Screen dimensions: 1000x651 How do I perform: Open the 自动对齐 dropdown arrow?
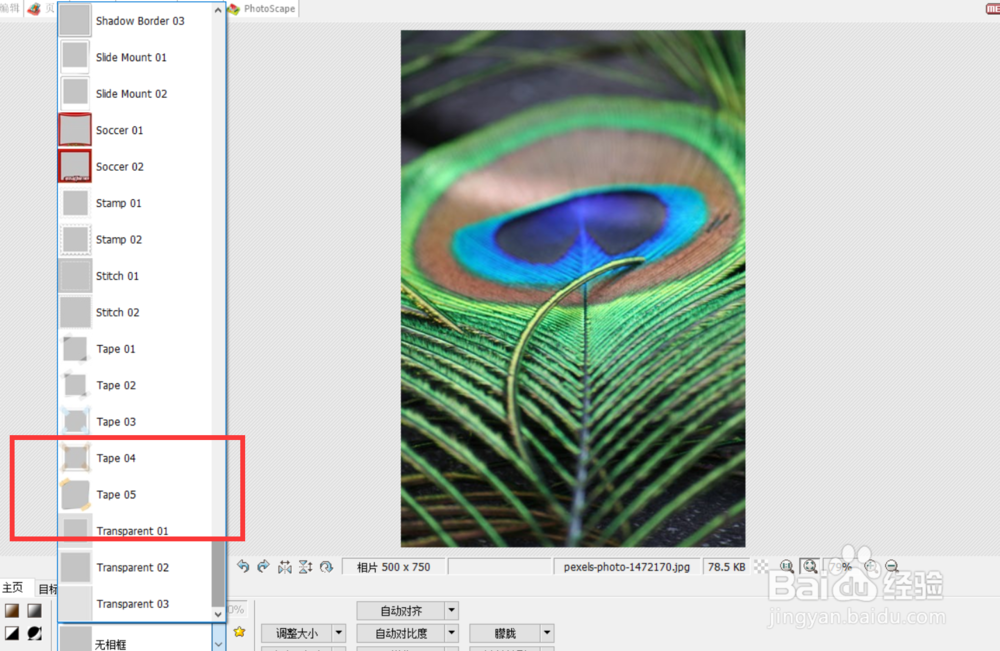point(452,610)
